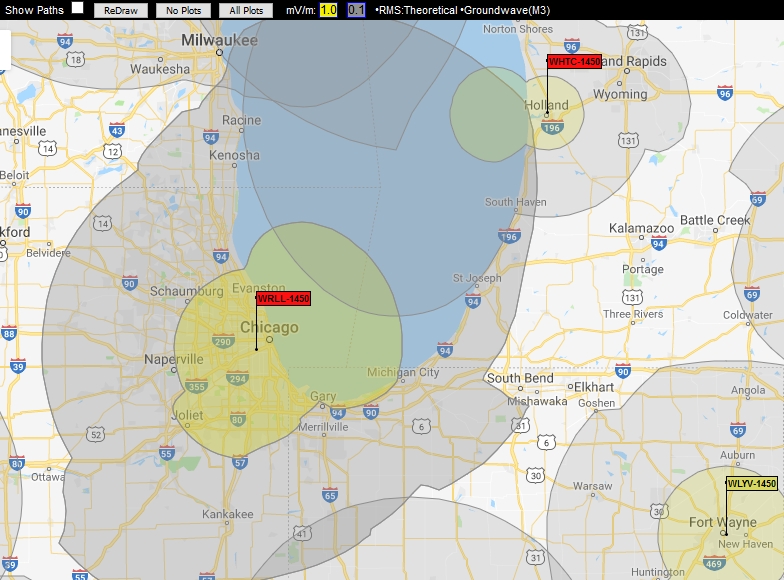Screen dimensions: 784x580
Task: Click the Interstate 294 shield
Action: click(238, 378)
